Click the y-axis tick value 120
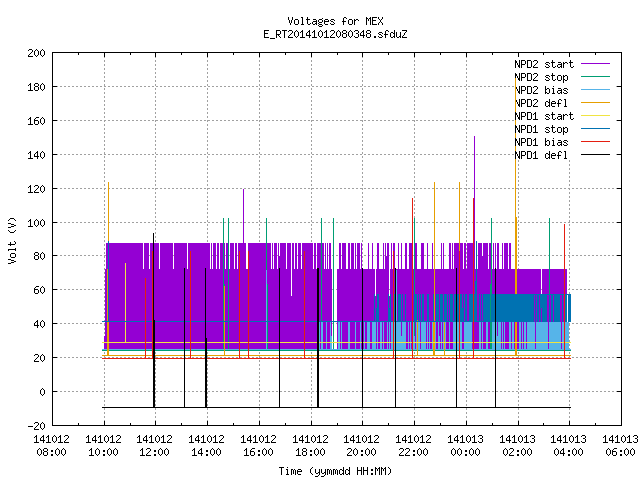This screenshot has height=480, width=640. click(36, 189)
